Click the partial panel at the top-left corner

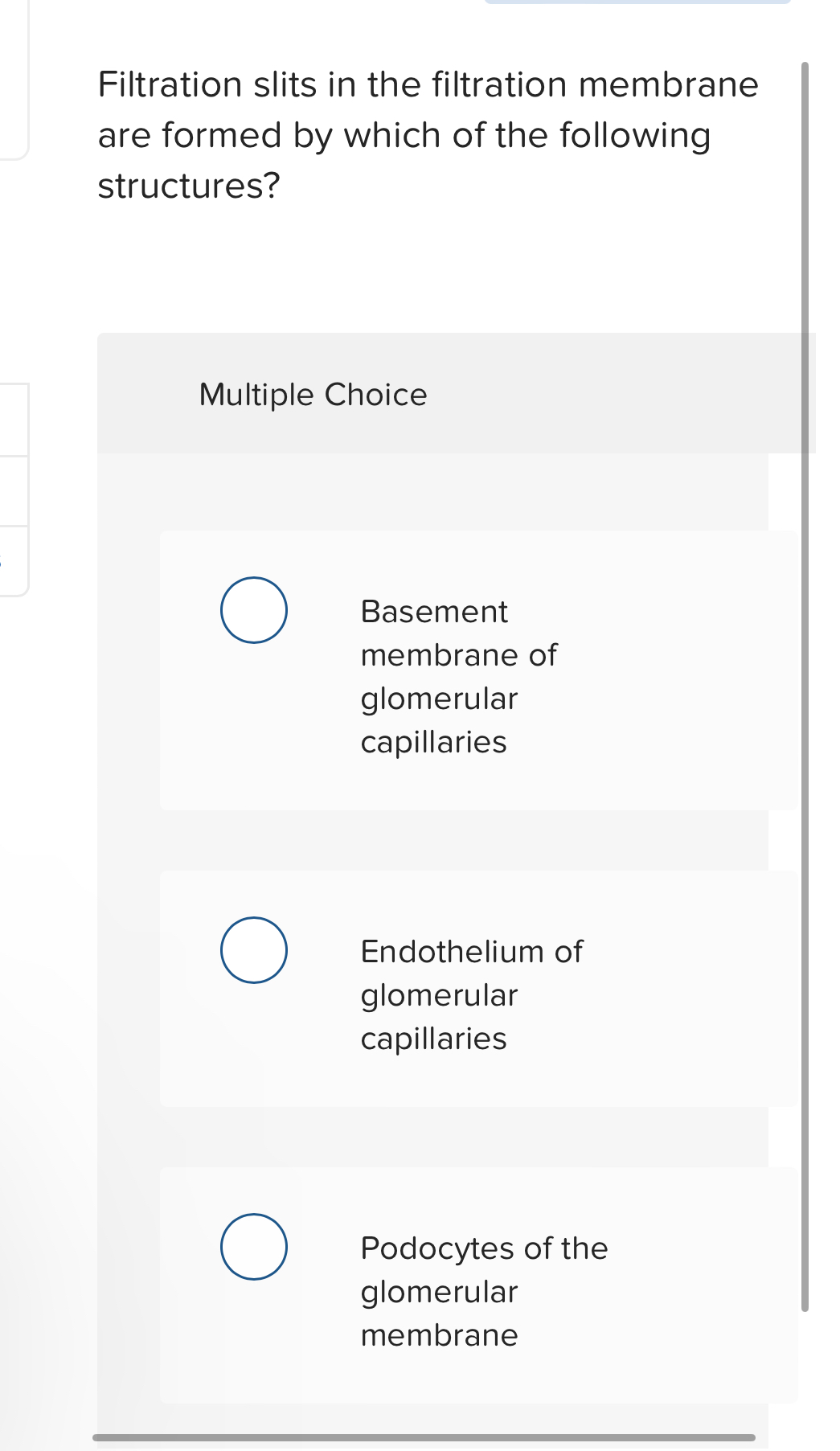[14, 80]
